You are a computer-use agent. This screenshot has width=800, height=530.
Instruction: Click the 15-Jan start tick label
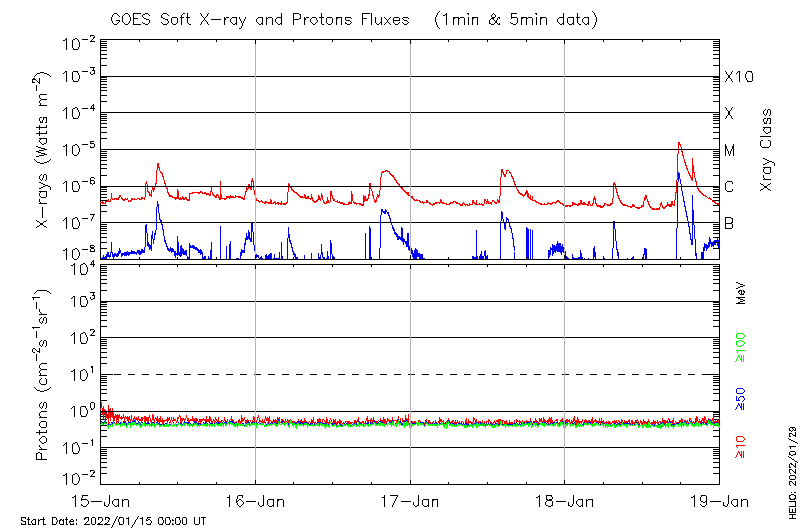pyautogui.click(x=101, y=501)
